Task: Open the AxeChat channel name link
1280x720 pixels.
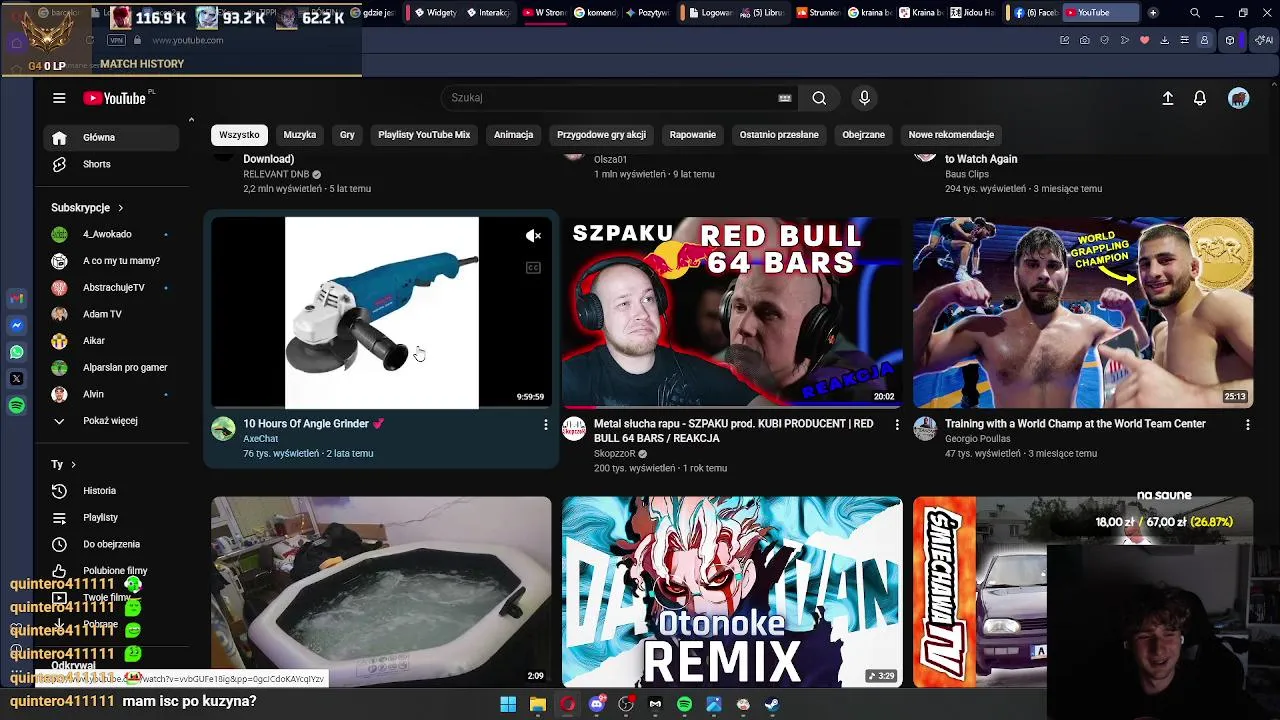Action: [x=261, y=439]
